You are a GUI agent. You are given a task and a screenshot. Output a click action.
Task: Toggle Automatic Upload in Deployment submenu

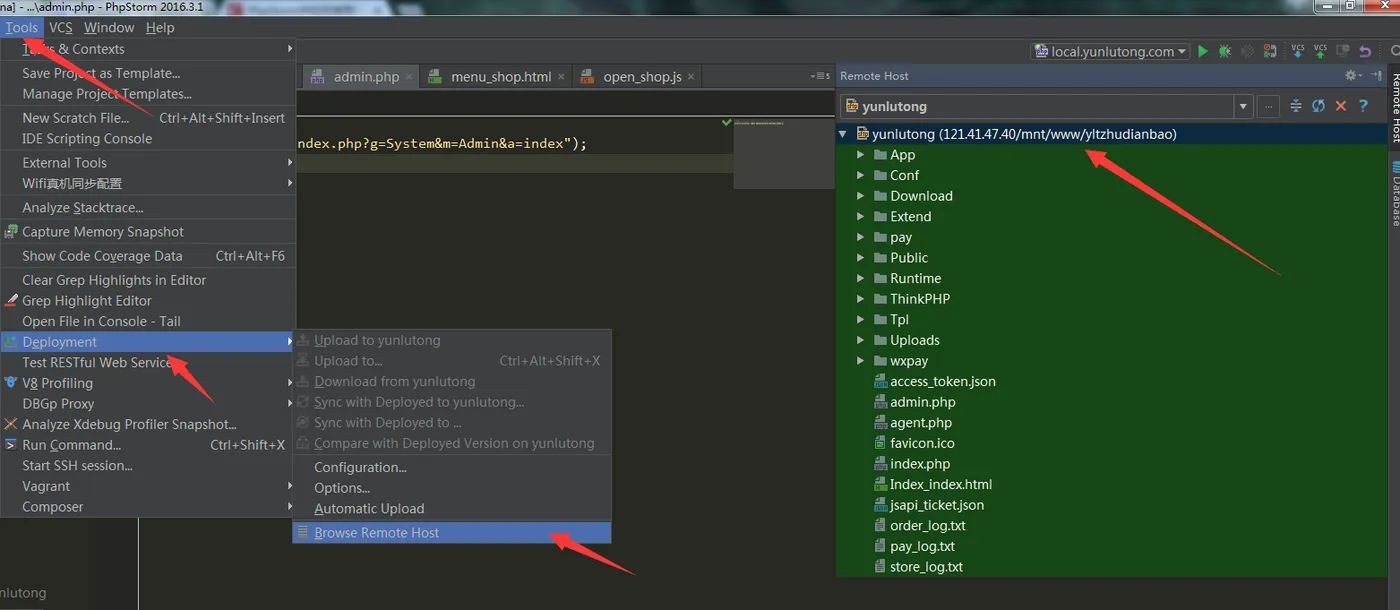coord(452,508)
